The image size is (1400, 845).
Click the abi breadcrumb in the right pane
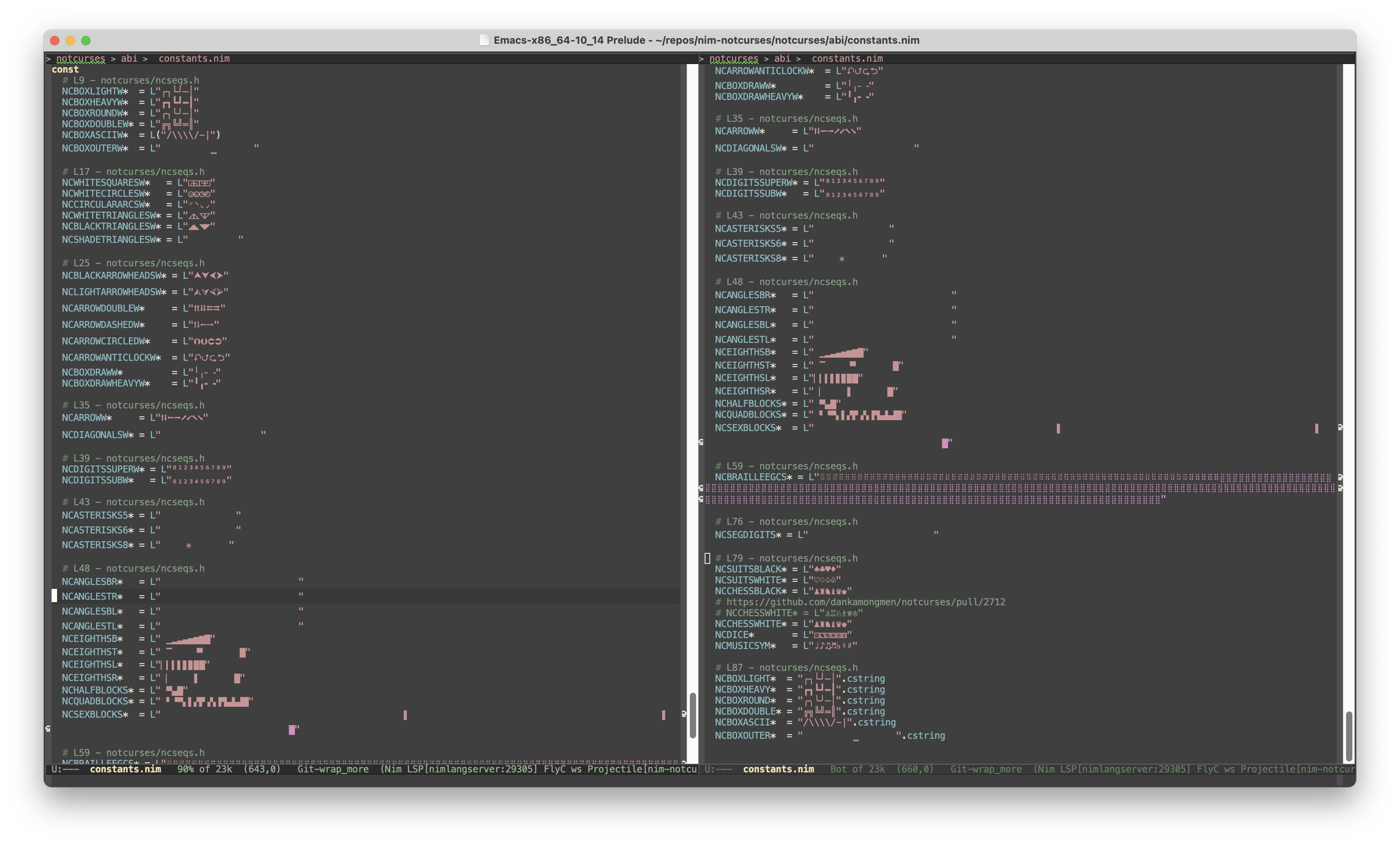point(782,59)
